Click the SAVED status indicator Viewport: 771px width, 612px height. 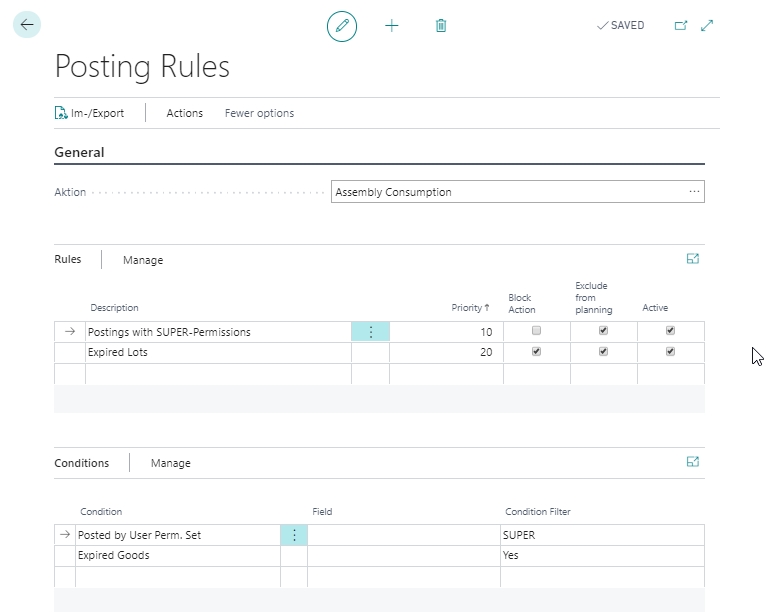[621, 26]
